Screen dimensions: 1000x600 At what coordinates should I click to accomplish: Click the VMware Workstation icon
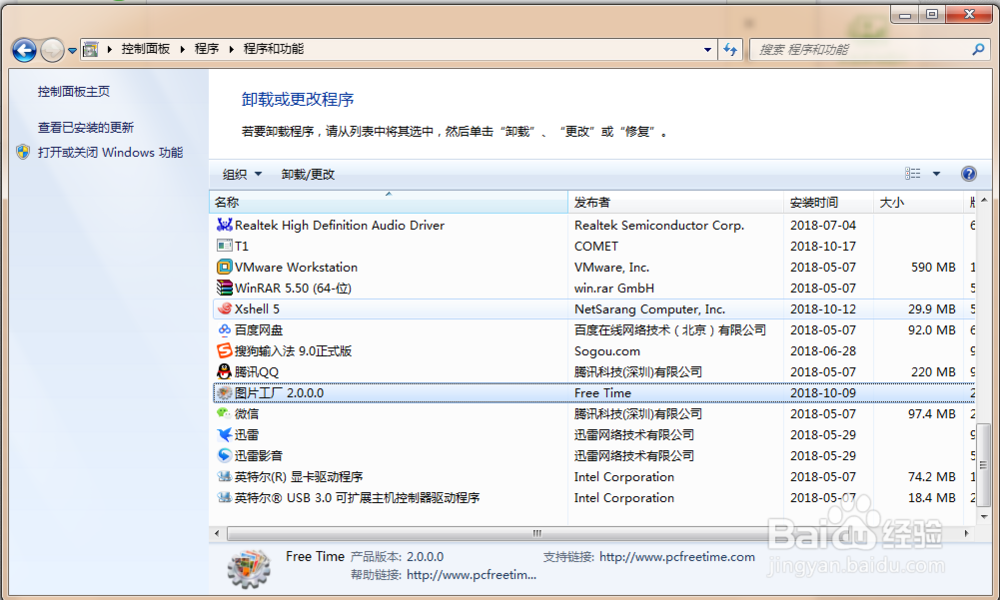point(224,267)
